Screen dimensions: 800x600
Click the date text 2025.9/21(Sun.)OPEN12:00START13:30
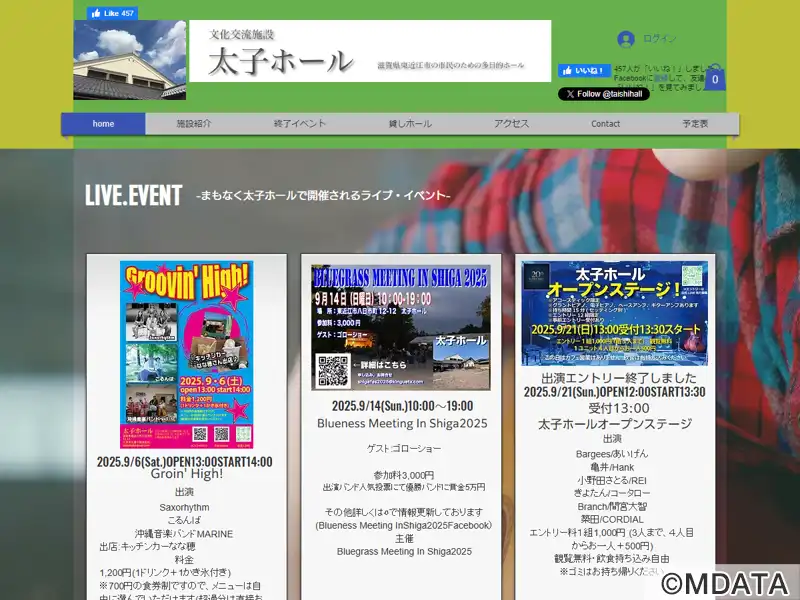tap(614, 392)
